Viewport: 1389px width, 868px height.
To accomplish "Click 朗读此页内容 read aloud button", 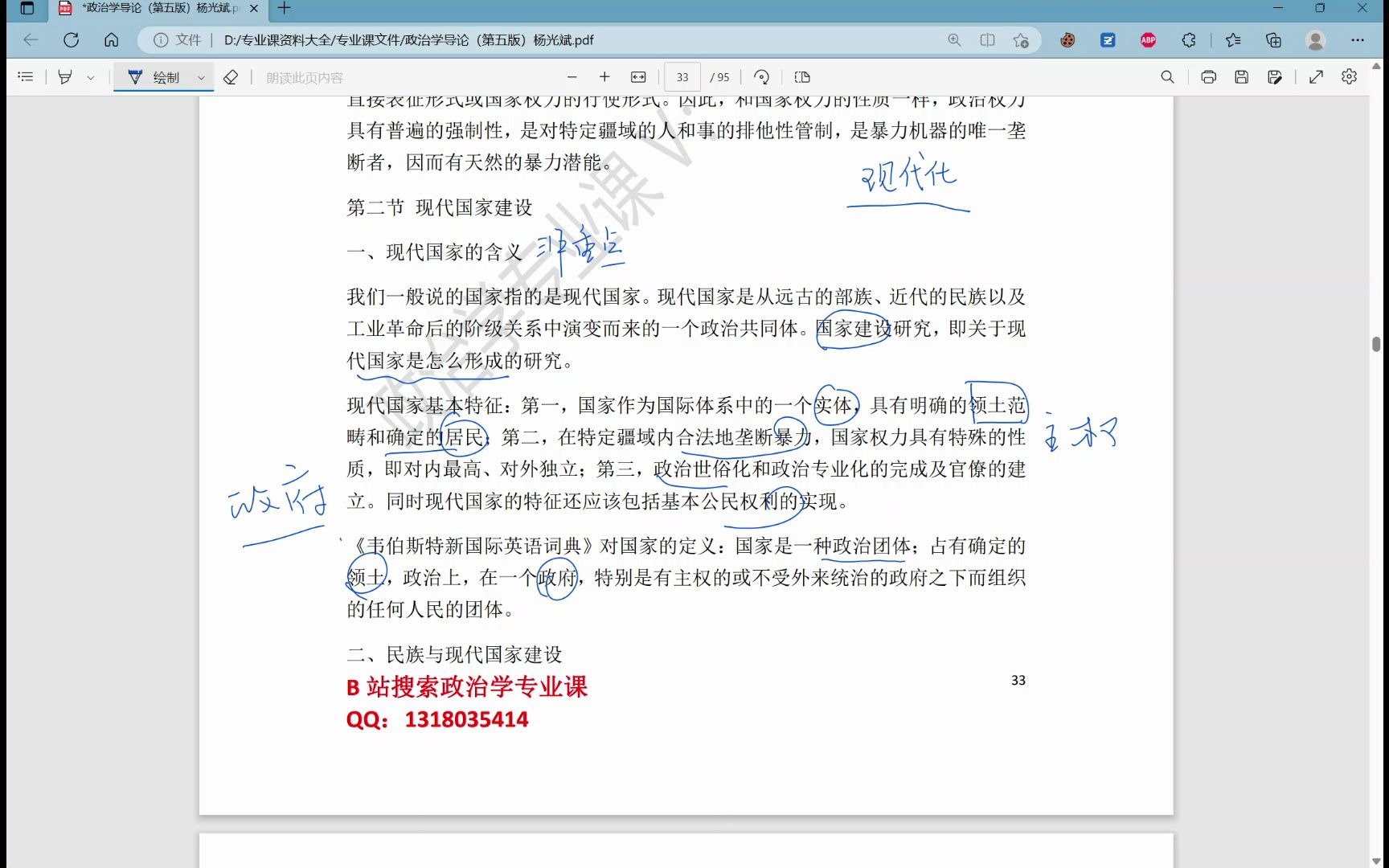I will point(304,78).
